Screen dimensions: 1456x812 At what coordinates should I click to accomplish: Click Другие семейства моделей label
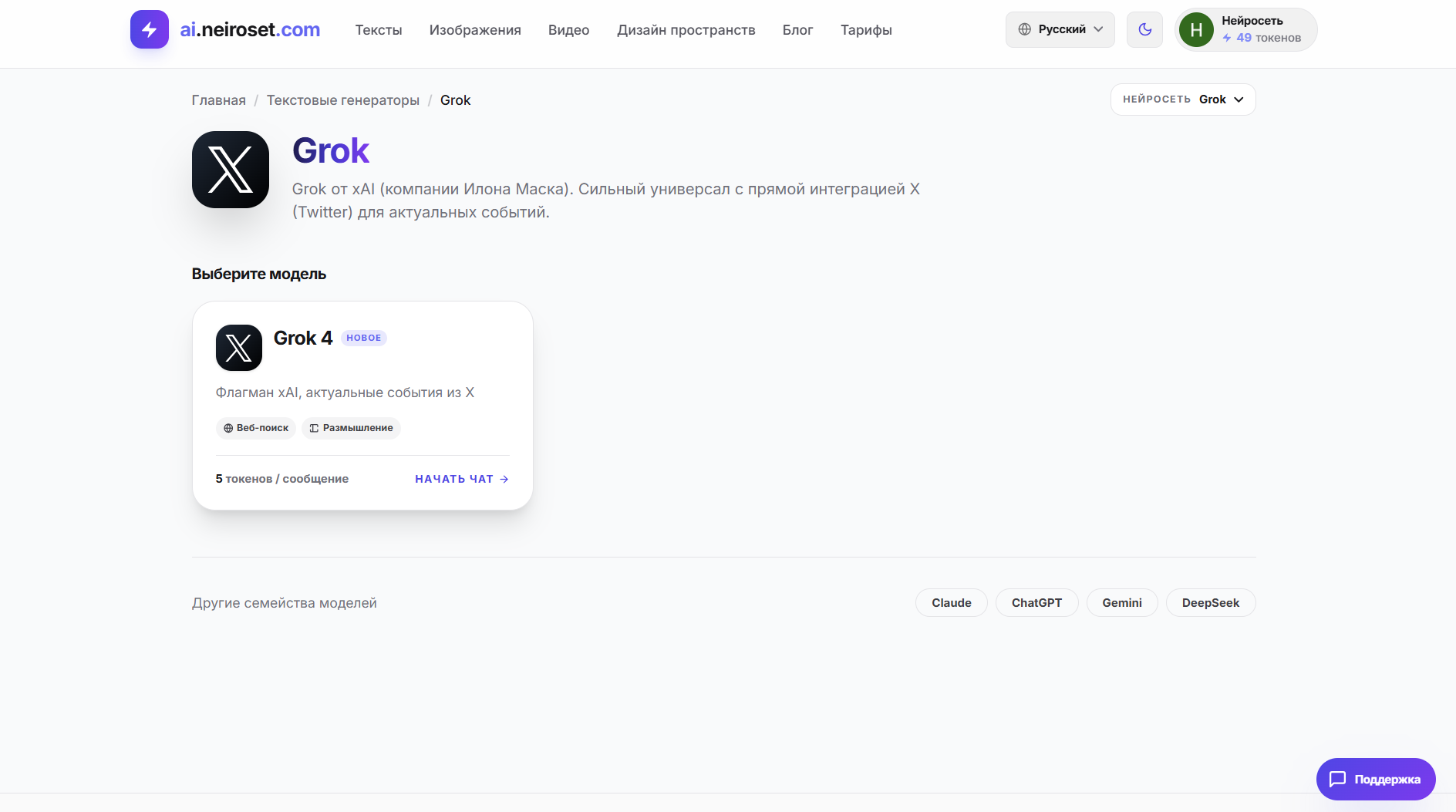pyautogui.click(x=285, y=603)
